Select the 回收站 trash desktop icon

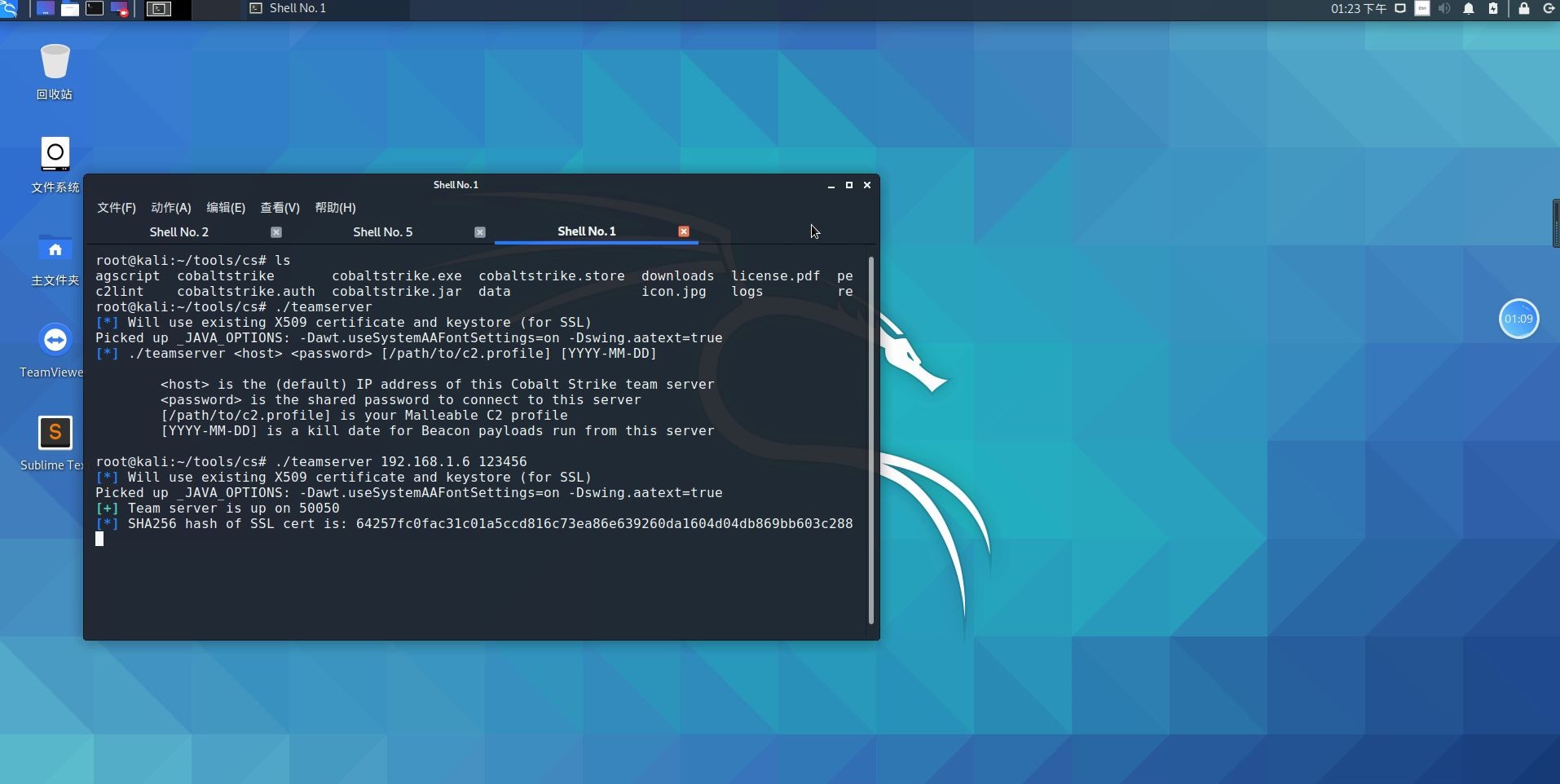coord(55,72)
